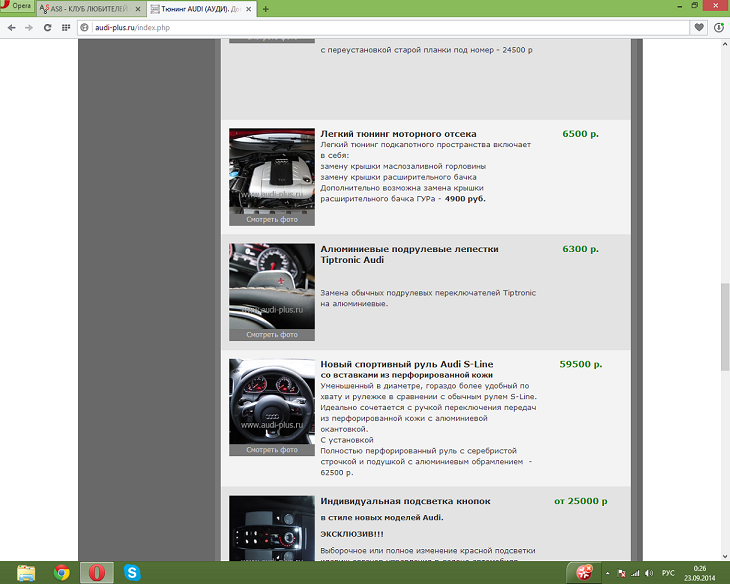Open Skype from the taskbar
Screen dimensions: 730x584
pyautogui.click(x=132, y=572)
